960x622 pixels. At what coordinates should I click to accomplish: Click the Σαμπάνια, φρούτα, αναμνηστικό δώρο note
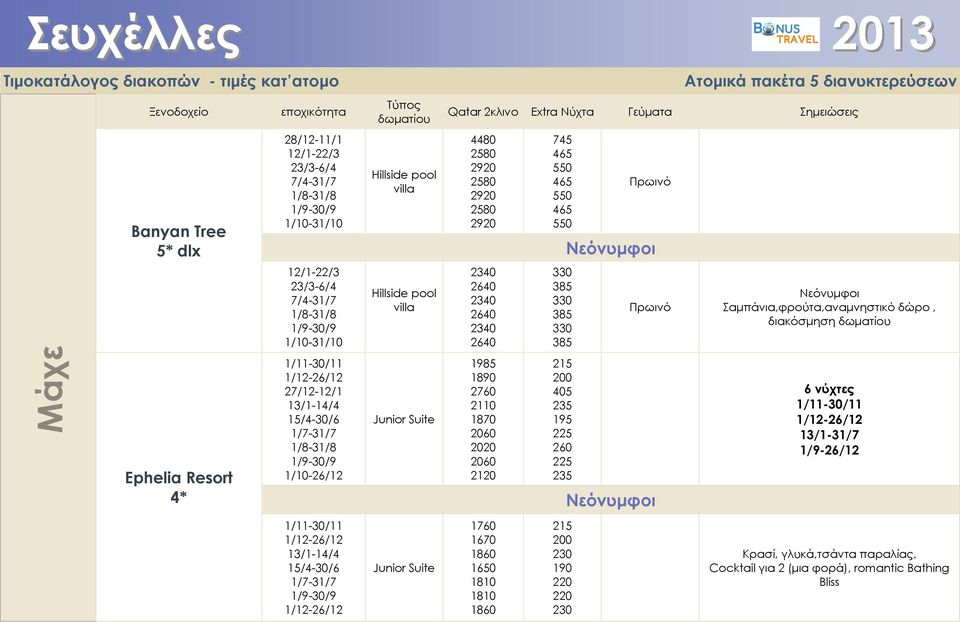pos(829,307)
